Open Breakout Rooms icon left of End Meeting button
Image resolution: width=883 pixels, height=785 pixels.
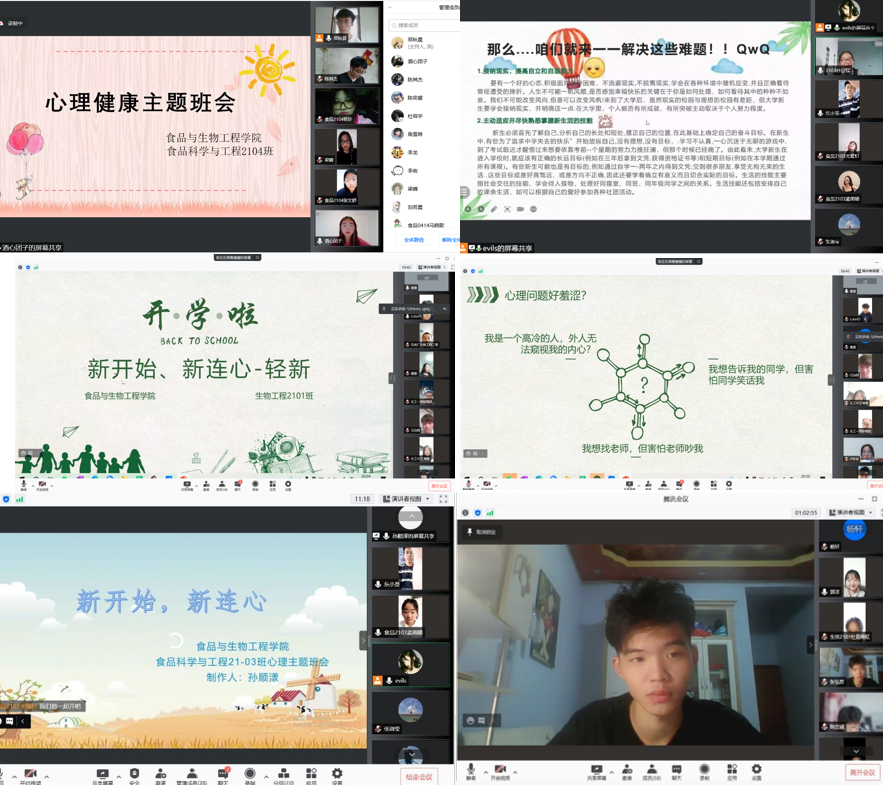(x=283, y=775)
